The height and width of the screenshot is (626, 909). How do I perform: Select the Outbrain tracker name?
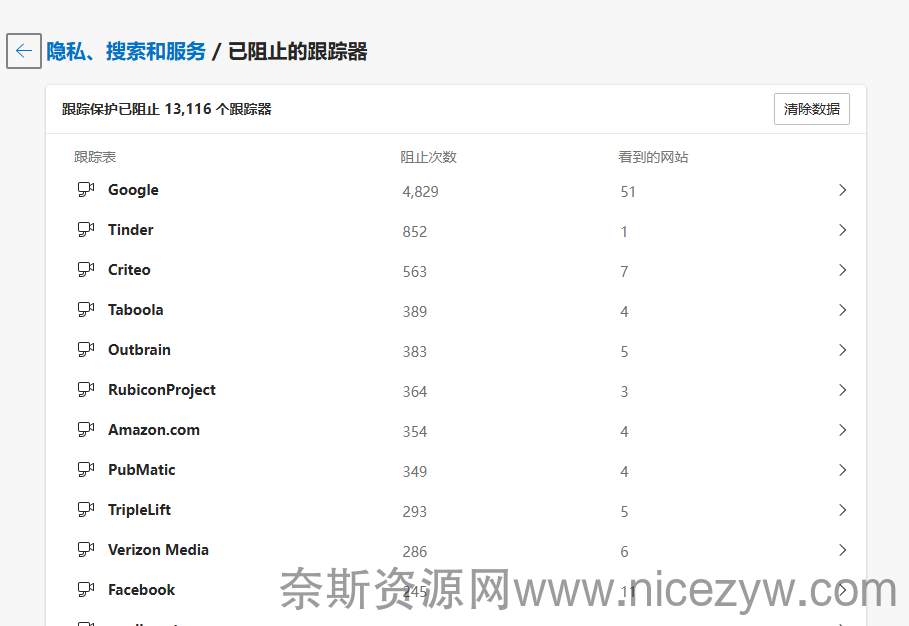pyautogui.click(x=139, y=350)
